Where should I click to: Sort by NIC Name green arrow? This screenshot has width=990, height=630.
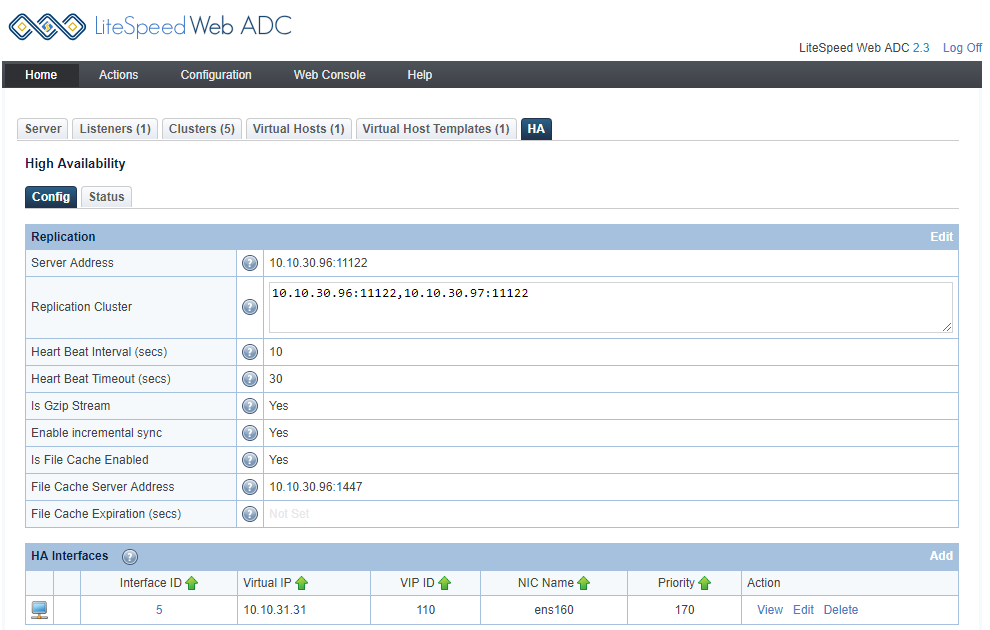click(x=584, y=583)
